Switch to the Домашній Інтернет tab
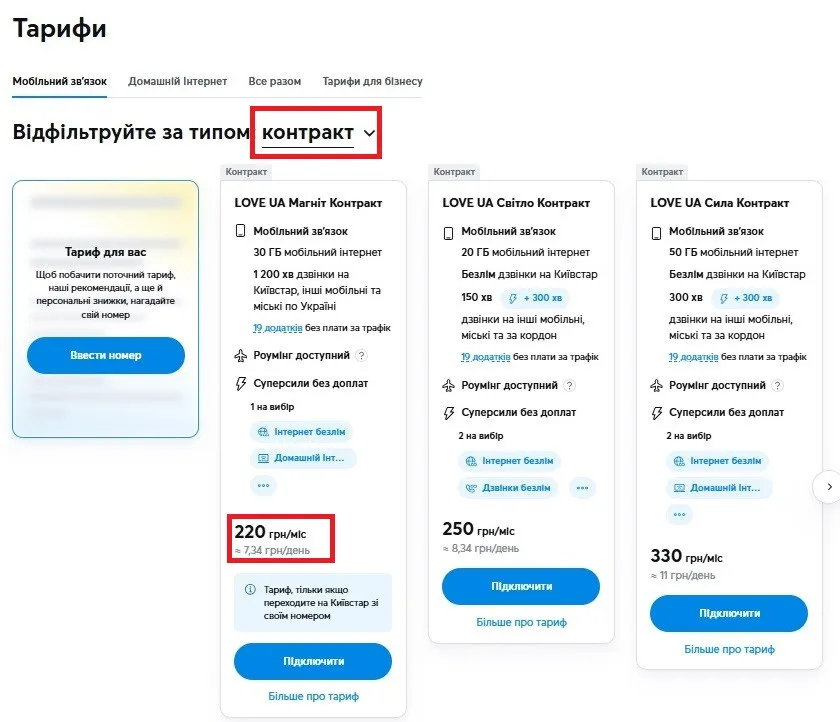The height and width of the screenshot is (722, 840). pos(178,81)
